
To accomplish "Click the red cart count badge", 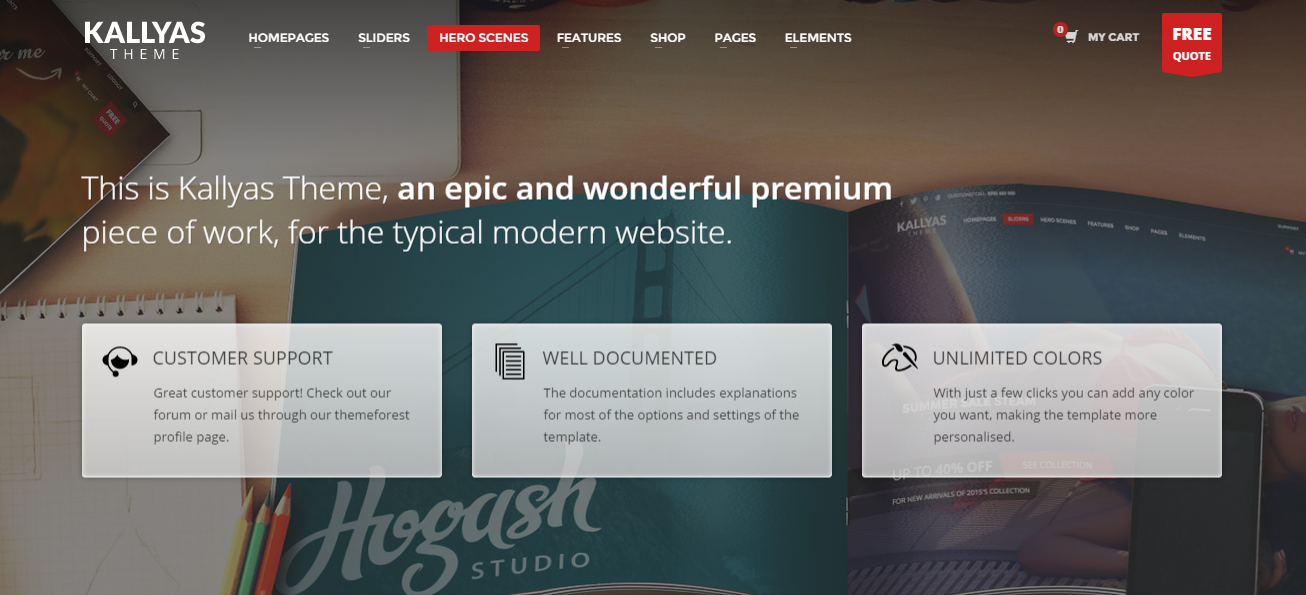I will 1060,30.
